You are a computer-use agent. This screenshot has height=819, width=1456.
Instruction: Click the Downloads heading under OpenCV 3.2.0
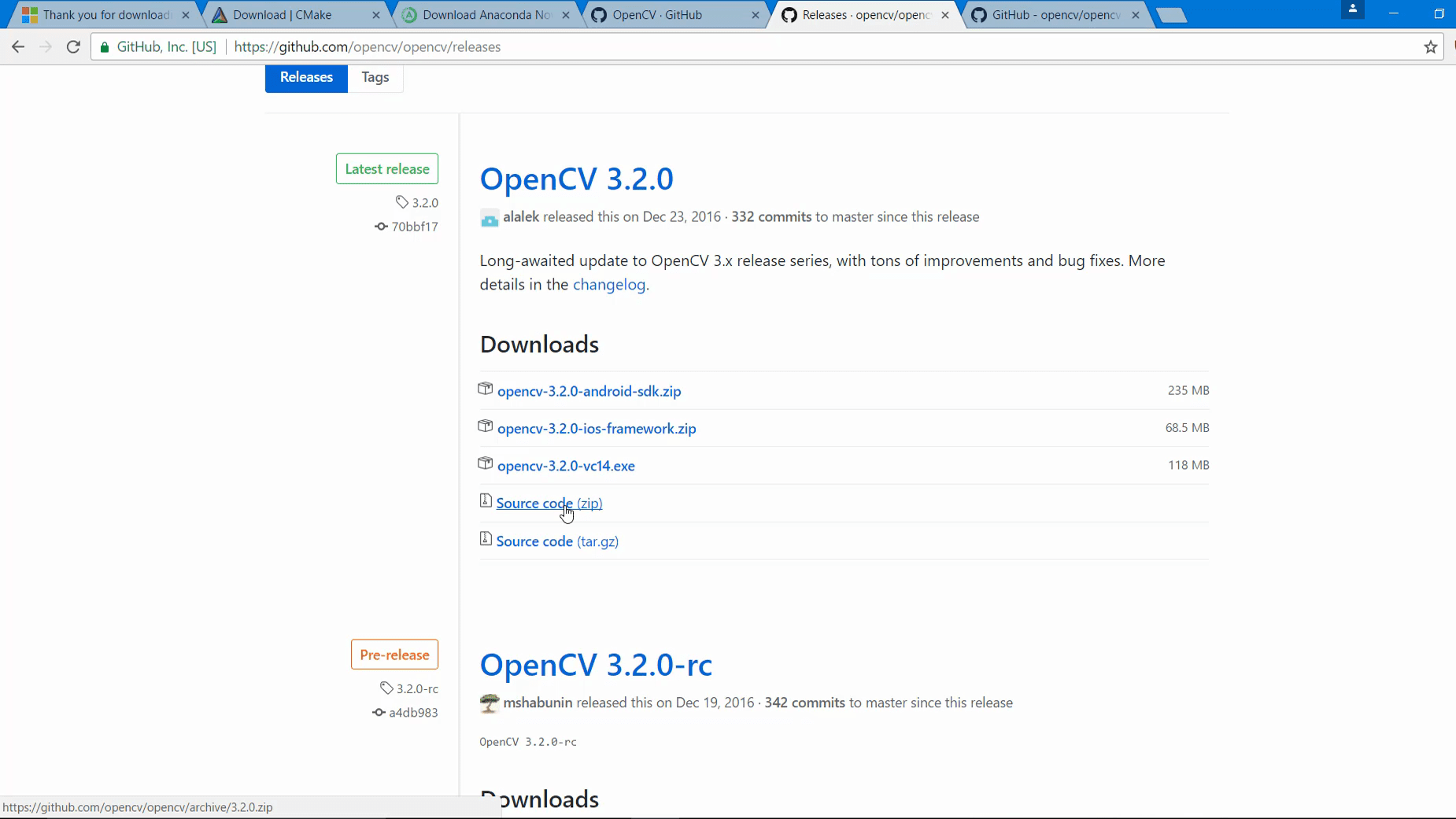tap(539, 345)
